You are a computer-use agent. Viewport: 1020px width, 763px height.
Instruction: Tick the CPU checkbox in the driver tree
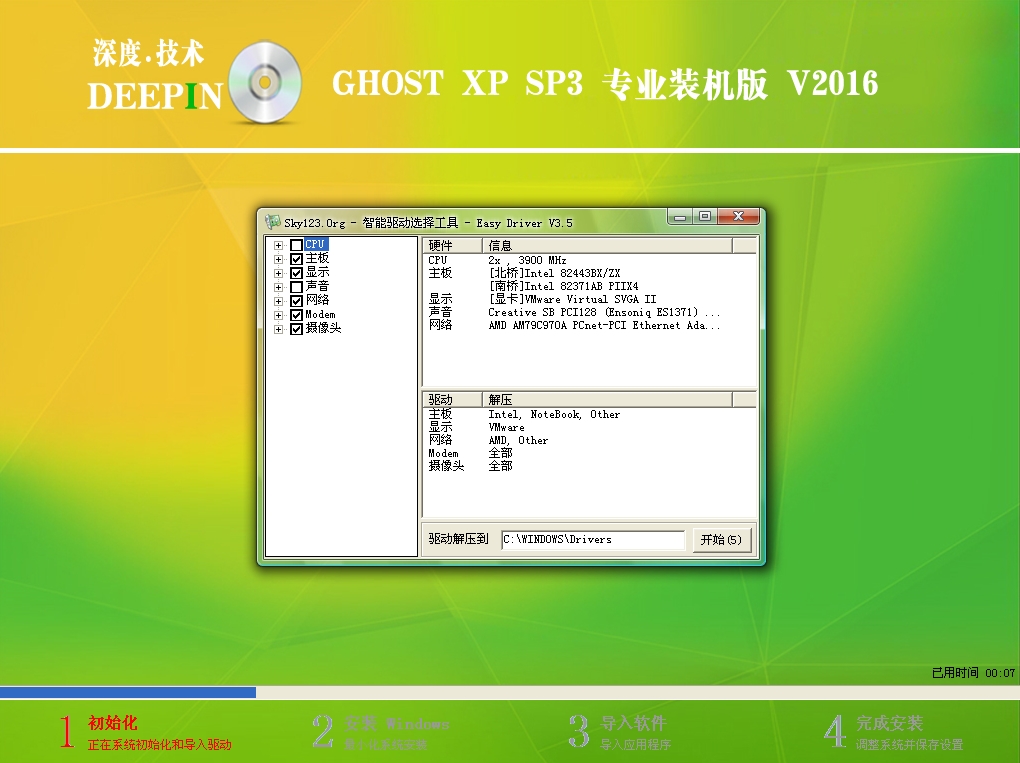[296, 245]
